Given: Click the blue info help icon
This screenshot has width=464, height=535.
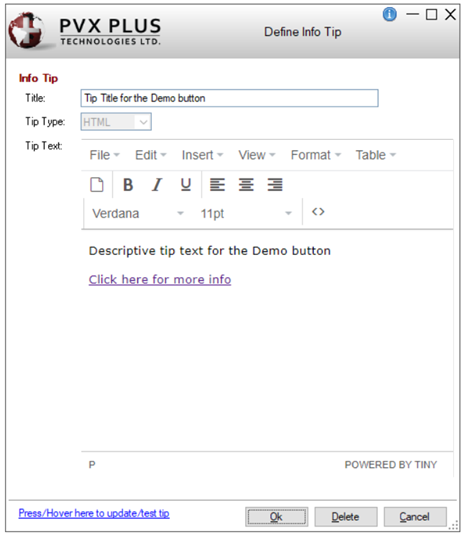Looking at the screenshot, I should tap(390, 15).
